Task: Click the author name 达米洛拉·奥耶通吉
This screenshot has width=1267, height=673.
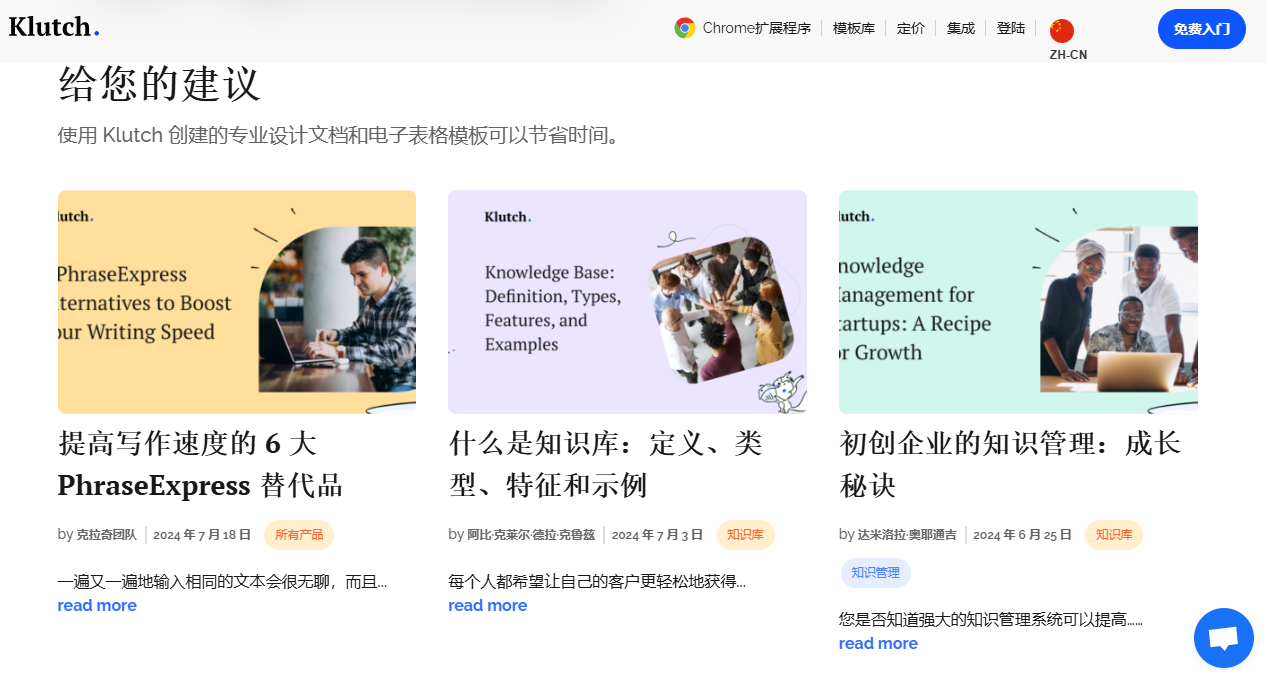Action: (907, 535)
